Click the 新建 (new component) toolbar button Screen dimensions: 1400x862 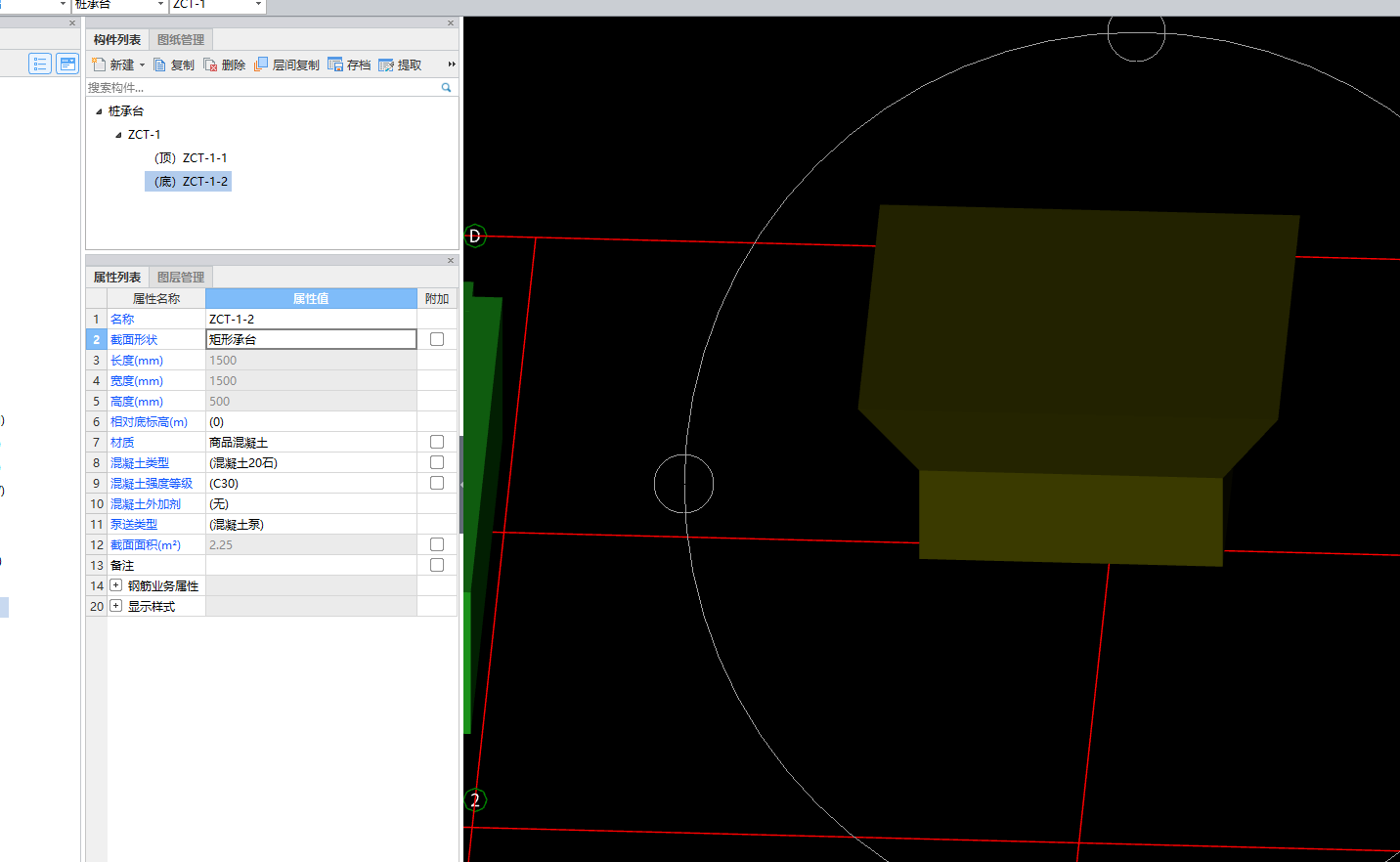click(113, 65)
